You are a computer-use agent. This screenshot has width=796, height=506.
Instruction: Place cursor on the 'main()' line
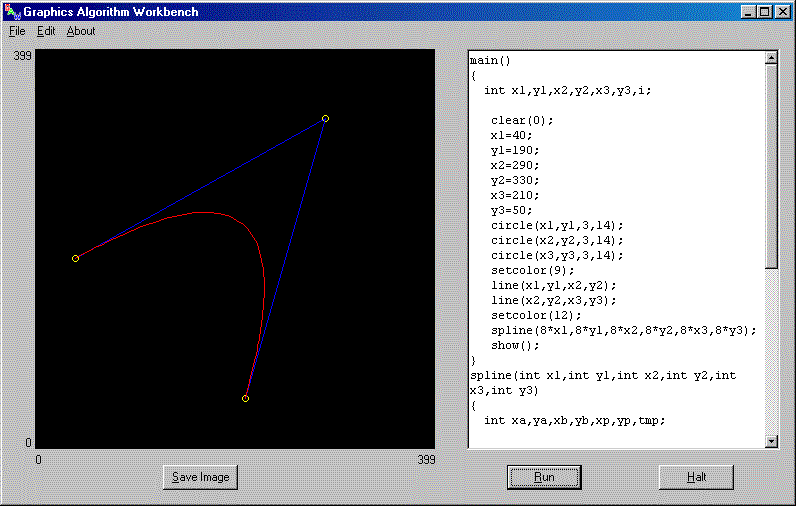point(490,61)
